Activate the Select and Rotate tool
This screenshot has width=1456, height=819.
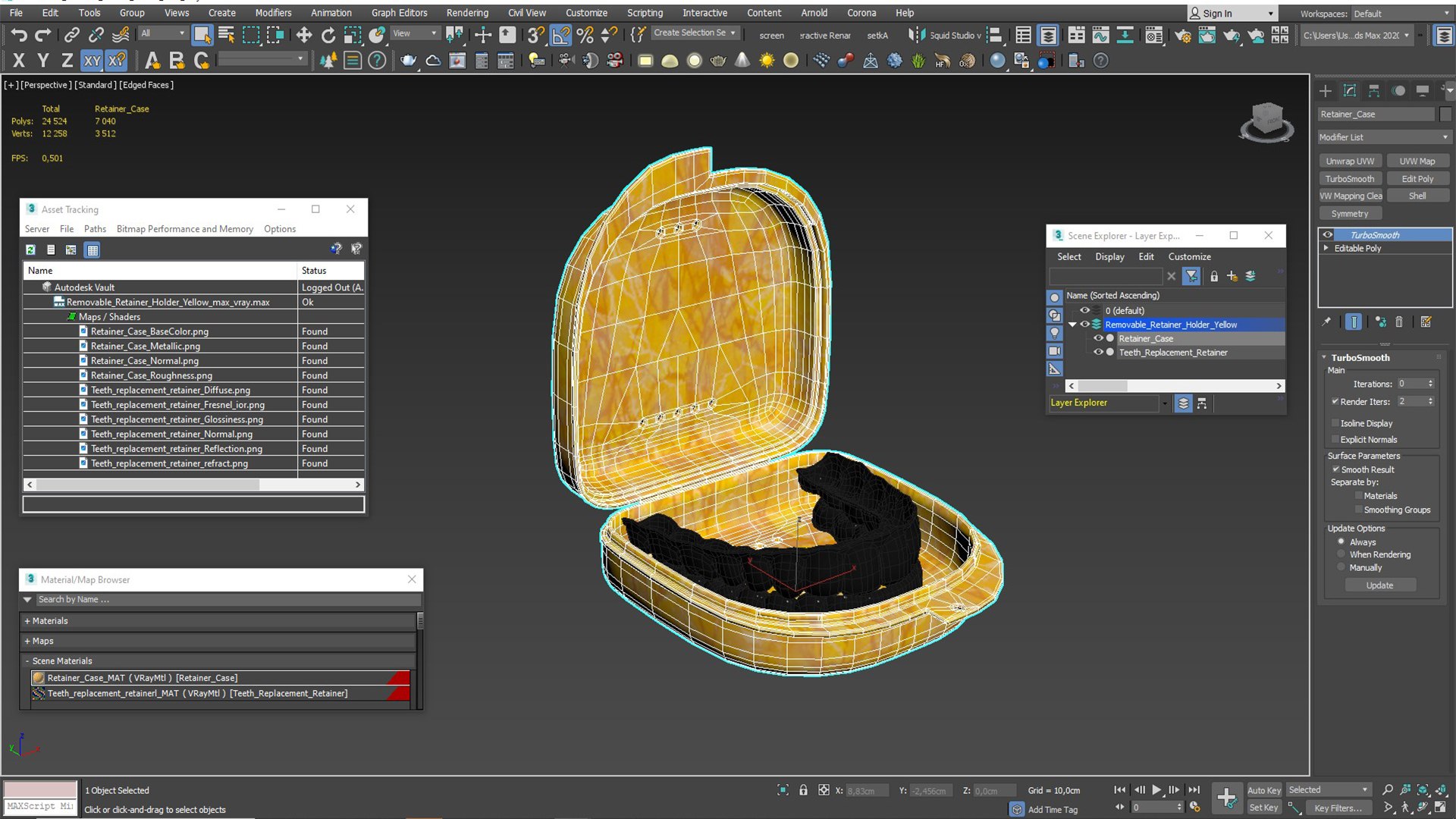(328, 35)
